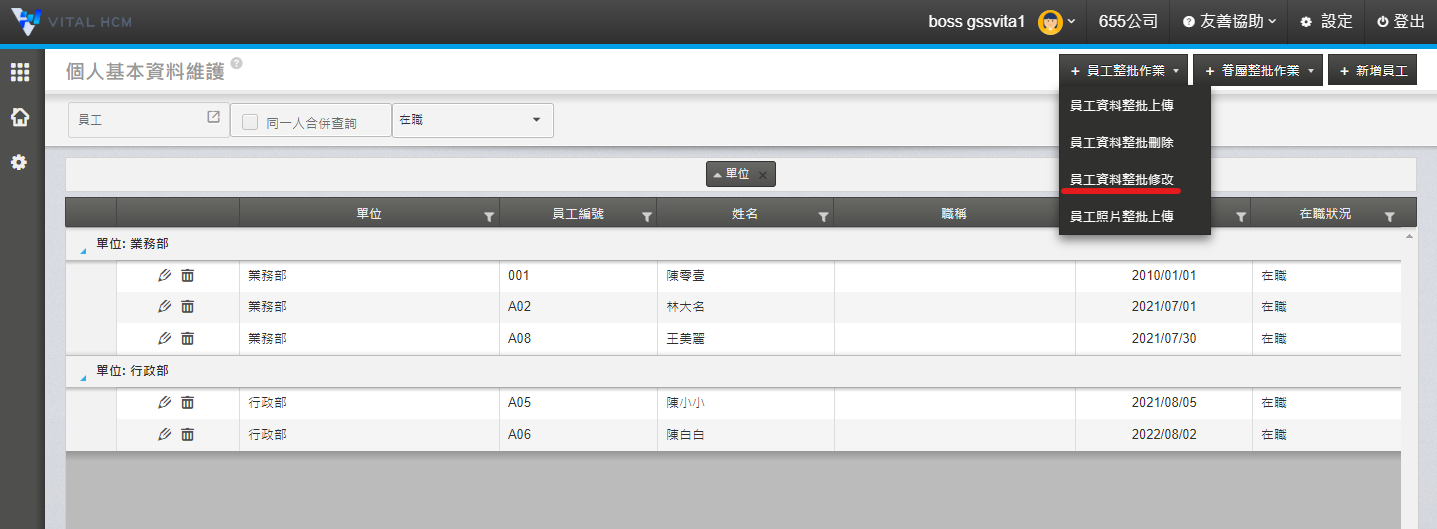This screenshot has width=1437, height=529.
Task: Go to the home icon in sidebar
Action: click(x=19, y=117)
